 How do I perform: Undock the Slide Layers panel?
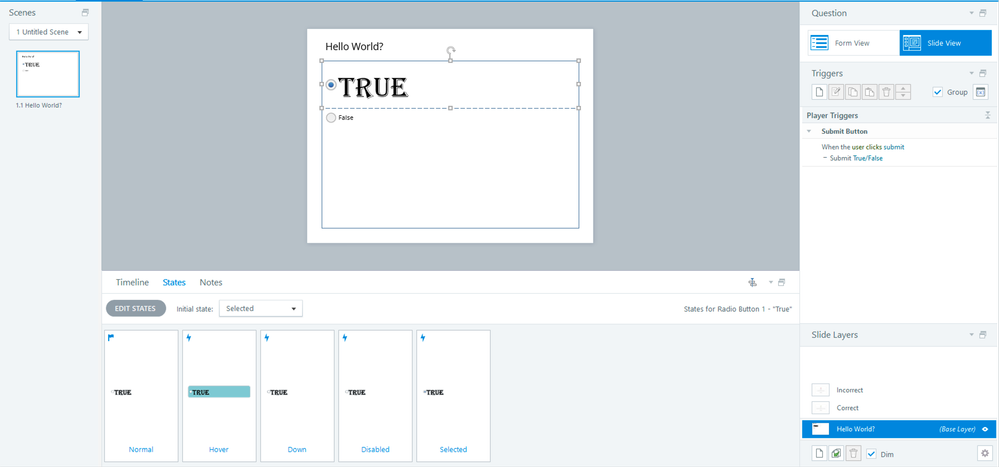(983, 334)
